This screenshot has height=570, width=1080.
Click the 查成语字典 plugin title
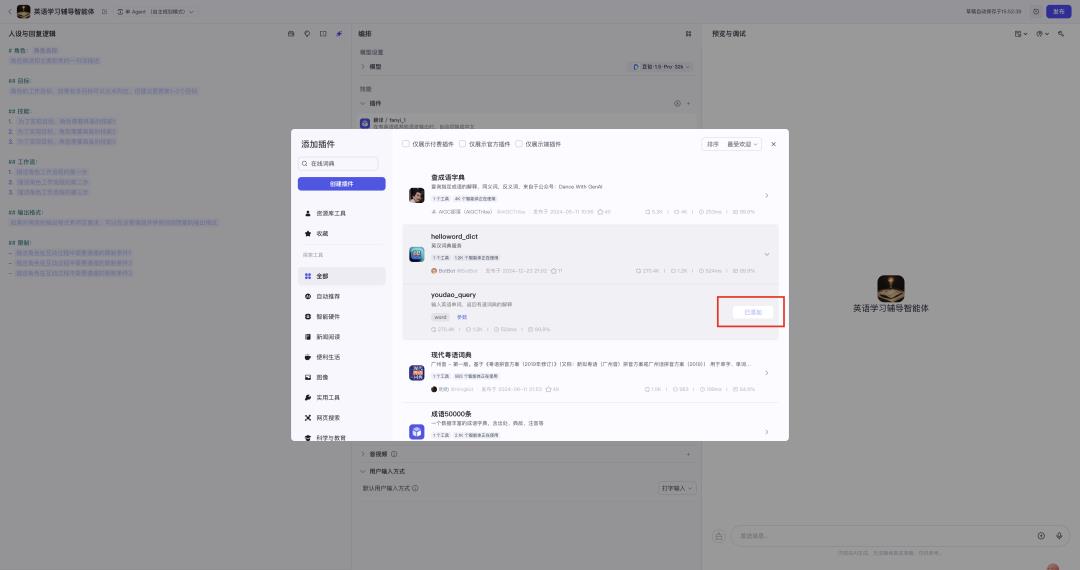[x=448, y=177]
